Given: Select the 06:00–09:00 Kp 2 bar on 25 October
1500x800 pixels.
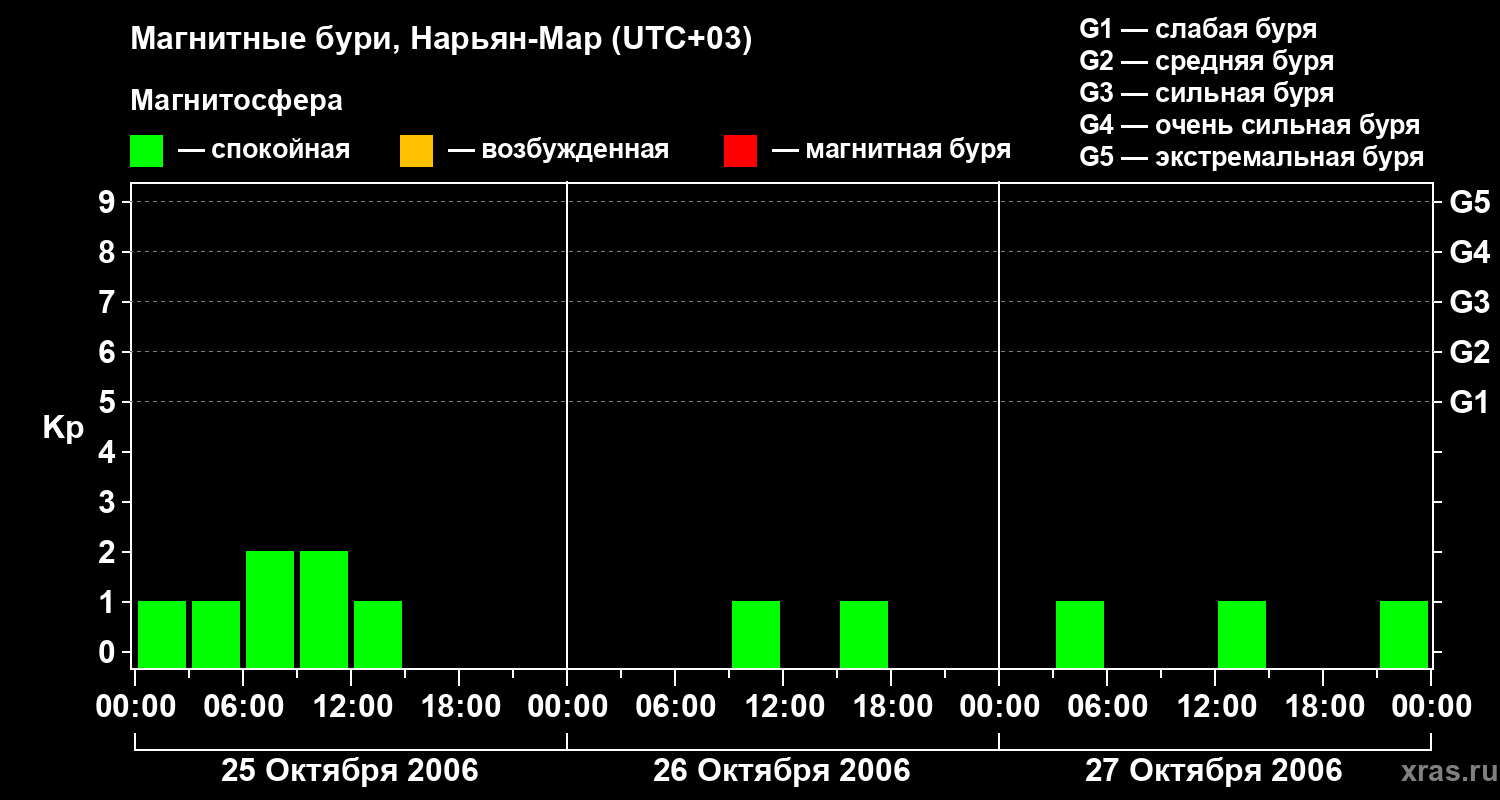Looking at the screenshot, I should (x=270, y=609).
